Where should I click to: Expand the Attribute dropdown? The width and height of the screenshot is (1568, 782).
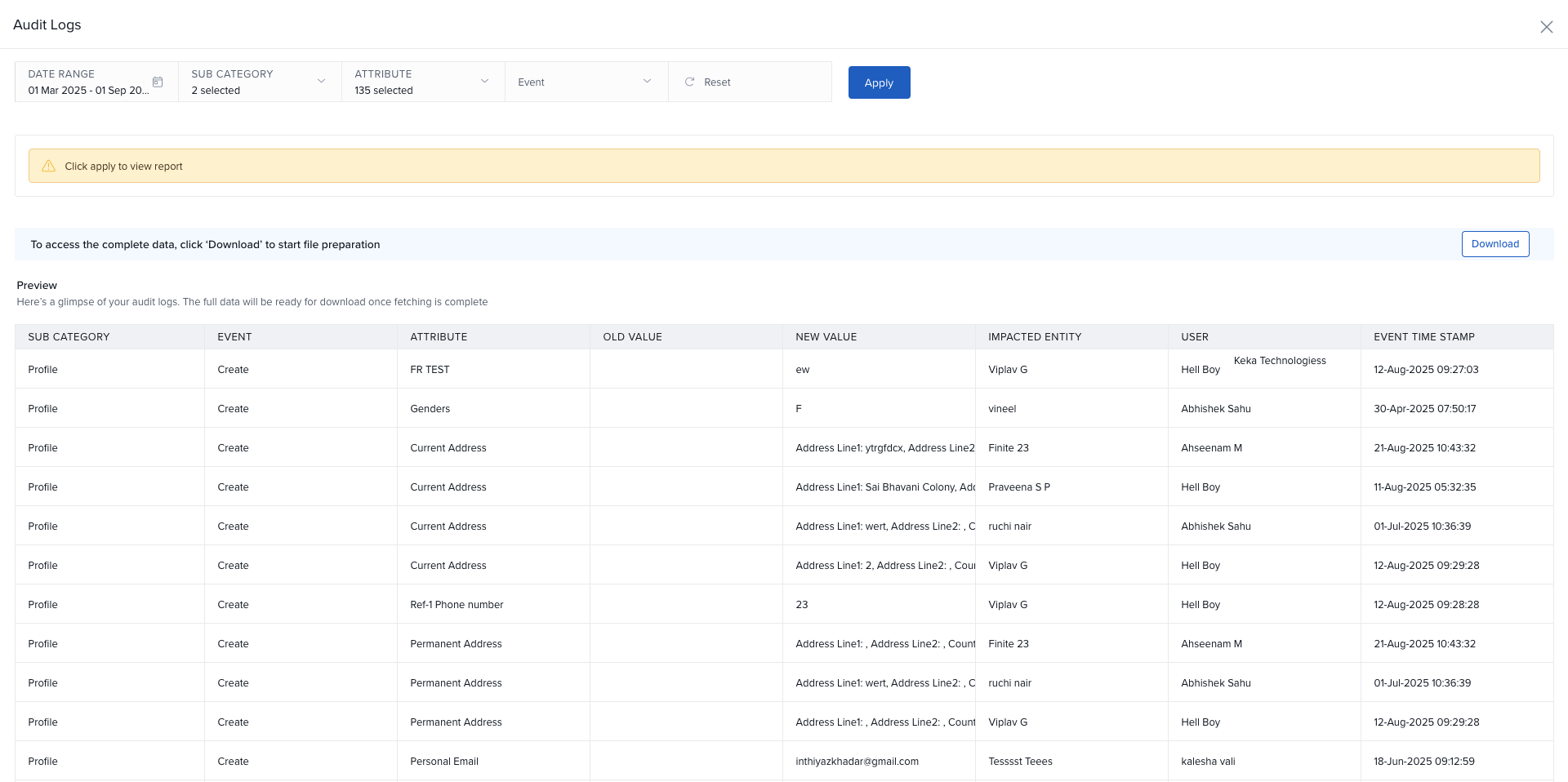(x=484, y=82)
